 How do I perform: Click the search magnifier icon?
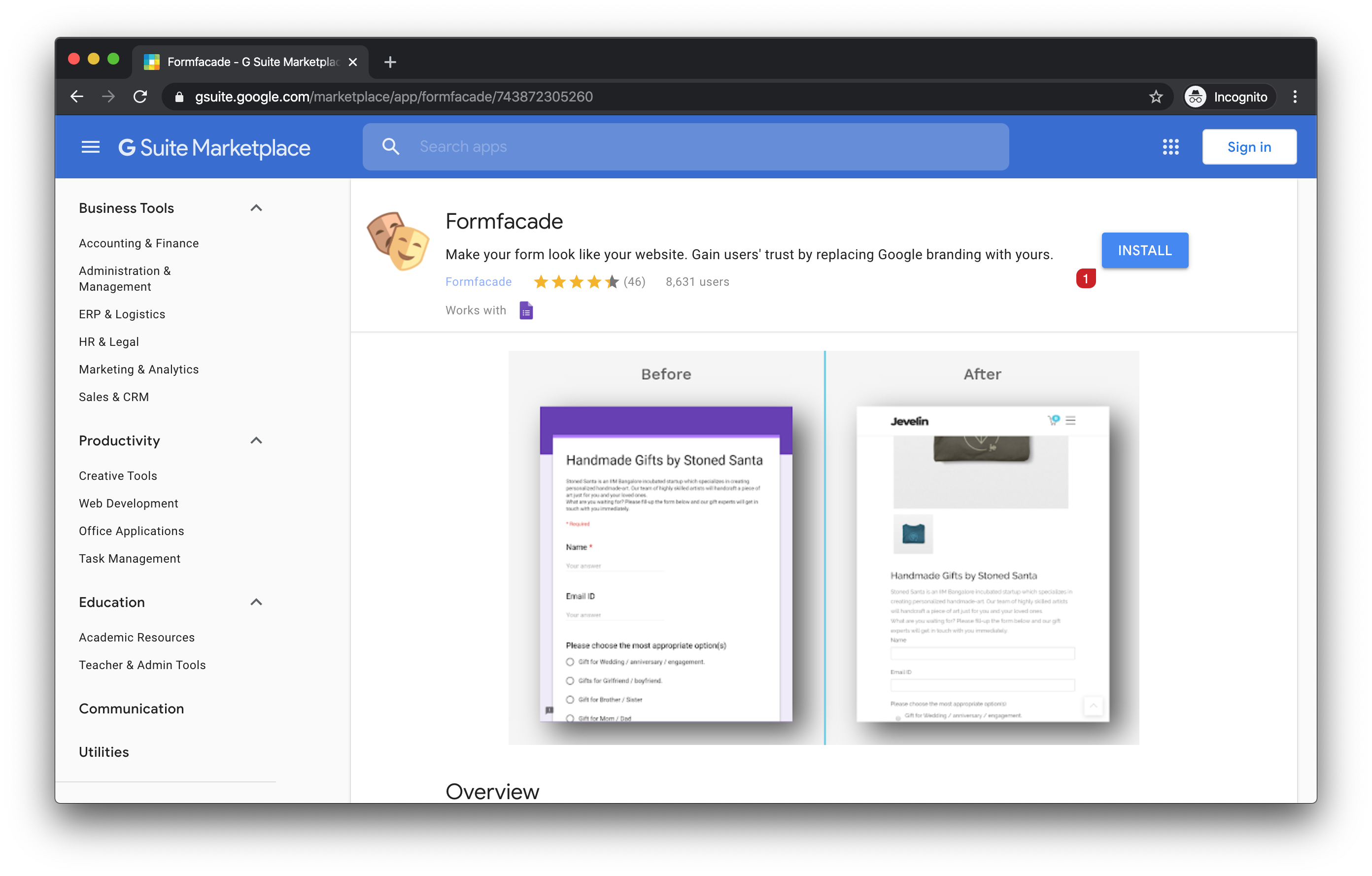click(390, 147)
